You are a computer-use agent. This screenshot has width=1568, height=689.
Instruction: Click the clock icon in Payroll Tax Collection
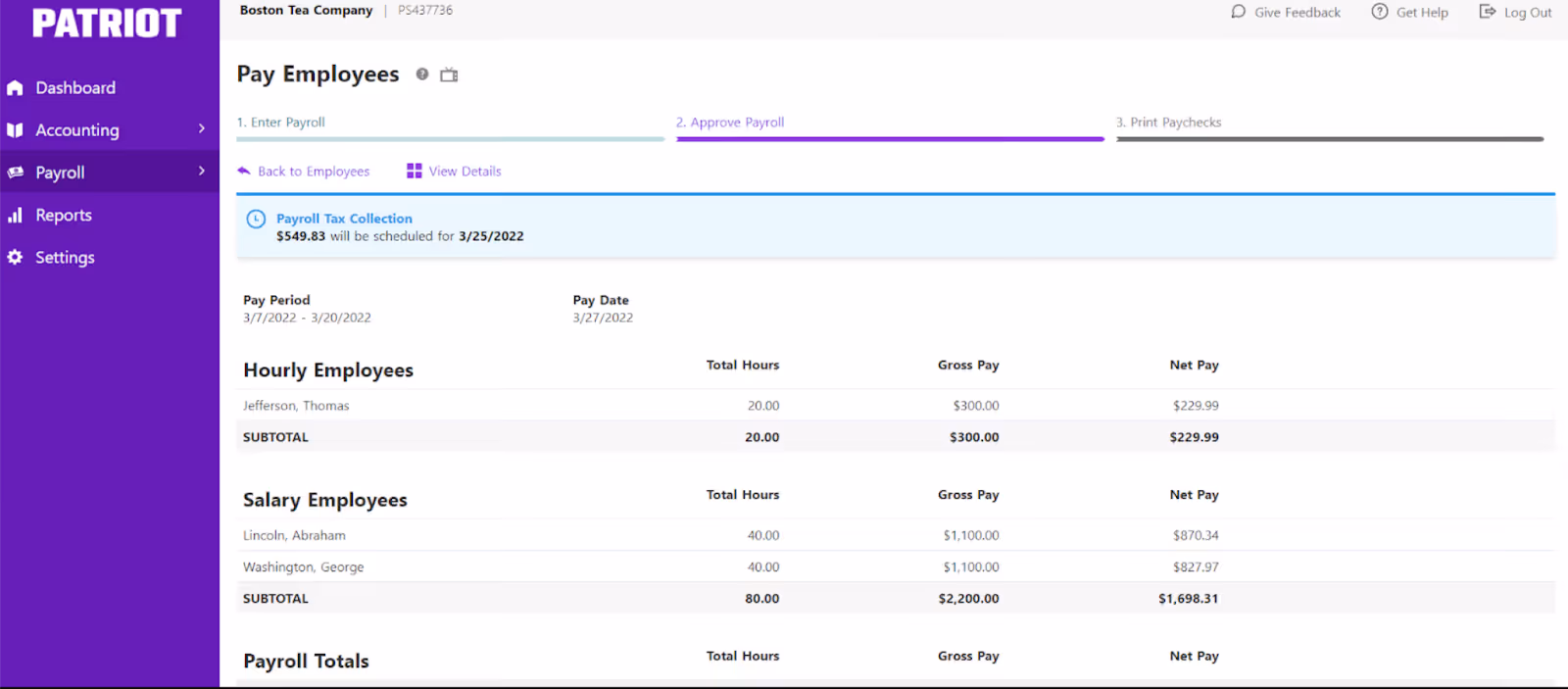coord(256,220)
